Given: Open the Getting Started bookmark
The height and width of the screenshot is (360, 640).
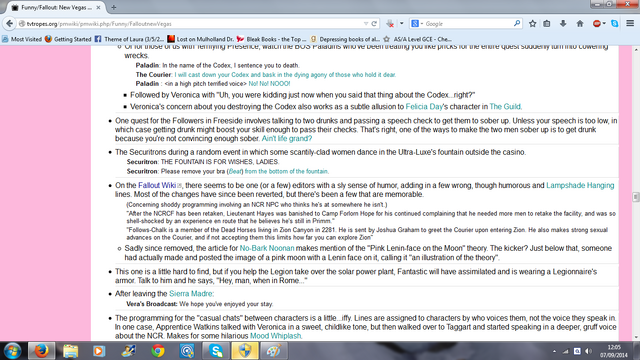Looking at the screenshot, I should pos(68,39).
